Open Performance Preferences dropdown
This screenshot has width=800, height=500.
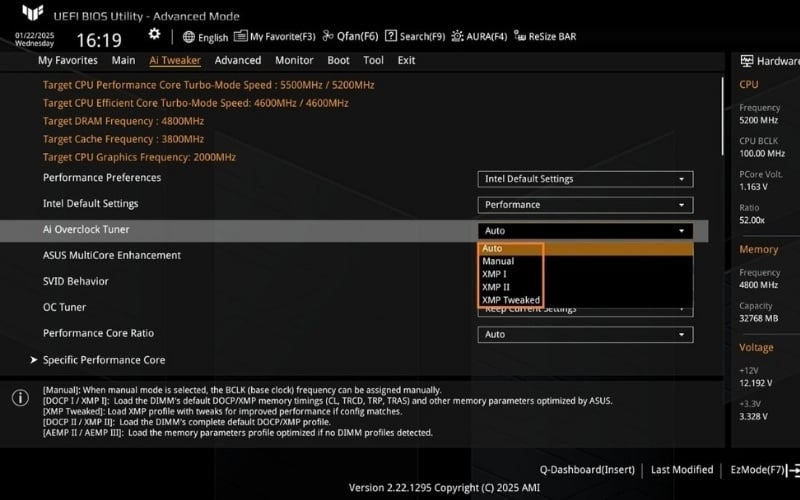click(585, 179)
